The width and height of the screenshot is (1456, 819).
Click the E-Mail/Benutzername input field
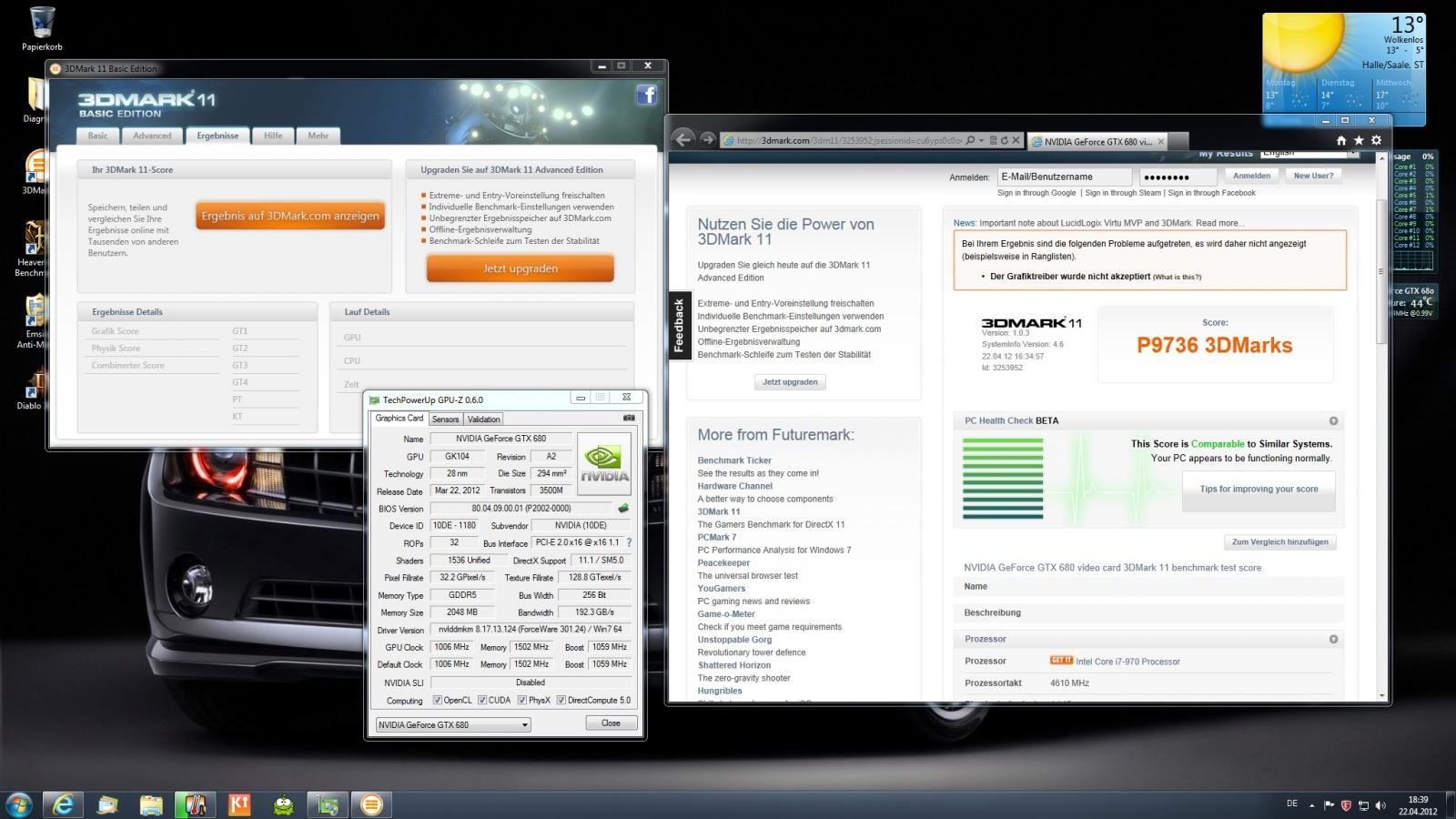1065,177
